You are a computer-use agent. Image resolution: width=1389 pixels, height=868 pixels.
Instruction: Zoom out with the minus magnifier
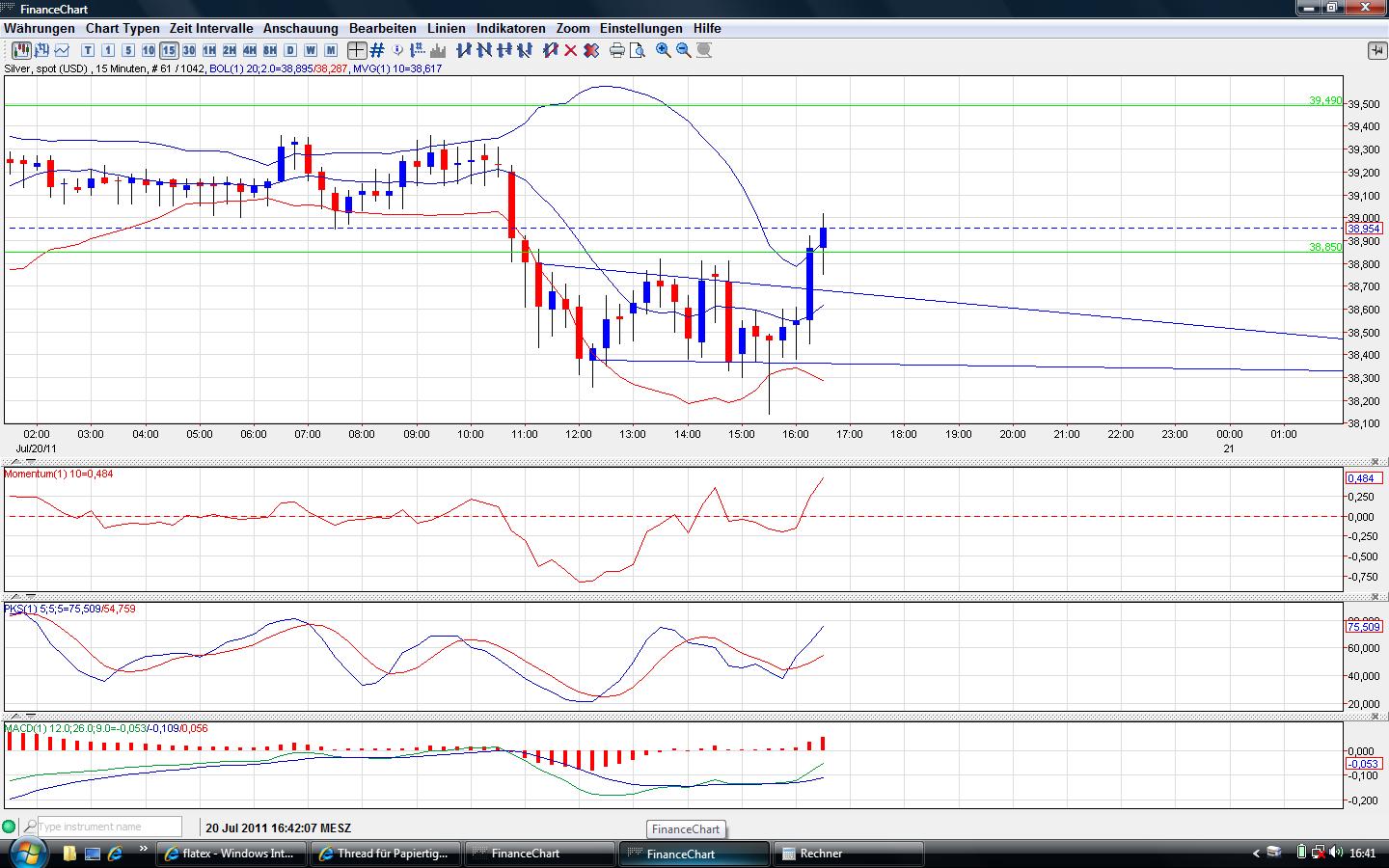pyautogui.click(x=684, y=50)
